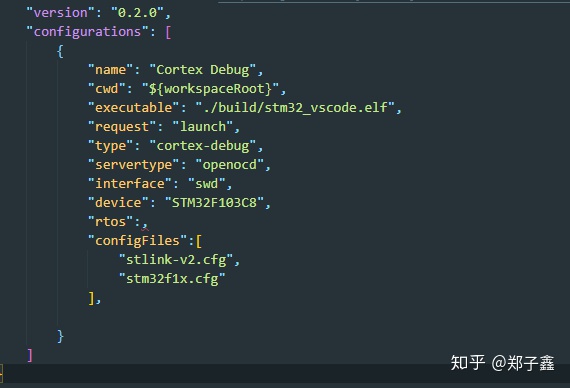Click the pink closing bracket of configurations
Screen dimensions: 570x388
[x=30, y=355]
